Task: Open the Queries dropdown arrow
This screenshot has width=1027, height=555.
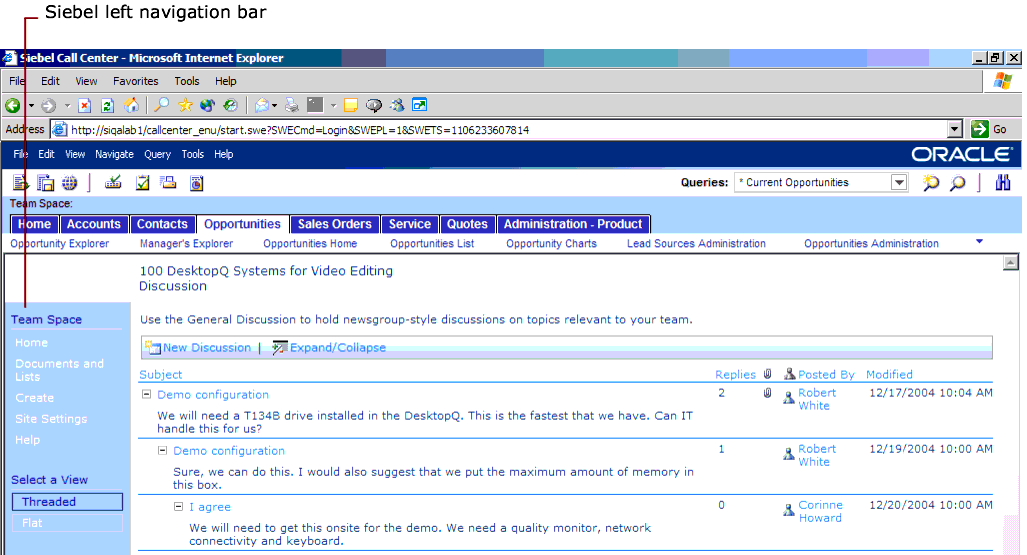Action: [899, 182]
